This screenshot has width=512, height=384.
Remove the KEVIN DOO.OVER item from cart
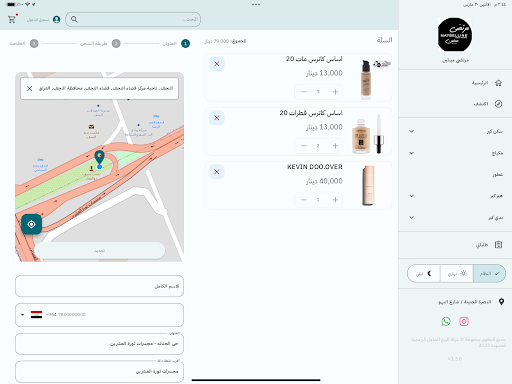pos(217,172)
